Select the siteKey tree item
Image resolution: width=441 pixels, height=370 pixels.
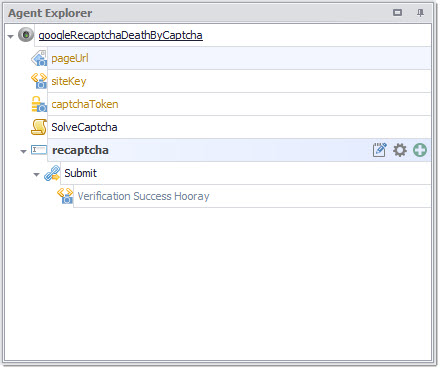coord(239,81)
